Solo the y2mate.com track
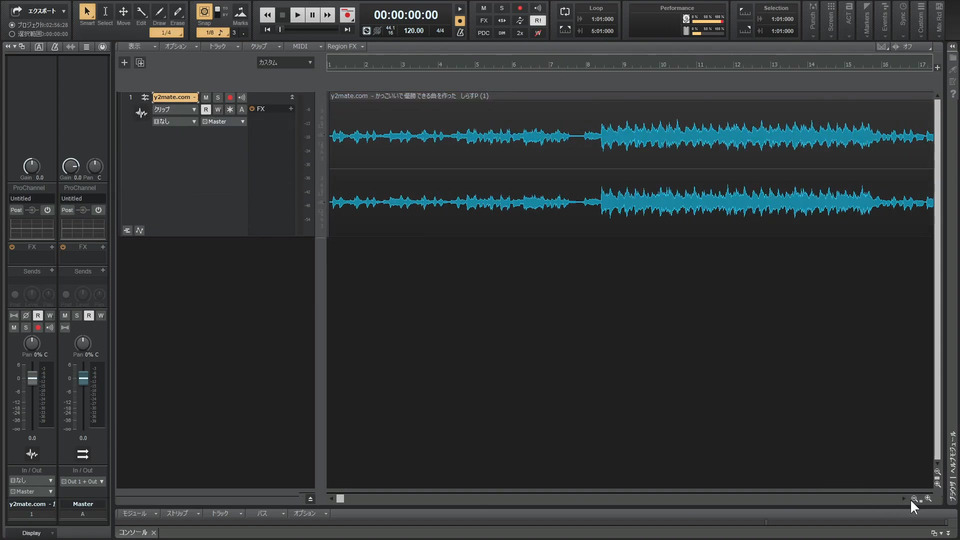Viewport: 960px width, 540px height. (x=217, y=97)
